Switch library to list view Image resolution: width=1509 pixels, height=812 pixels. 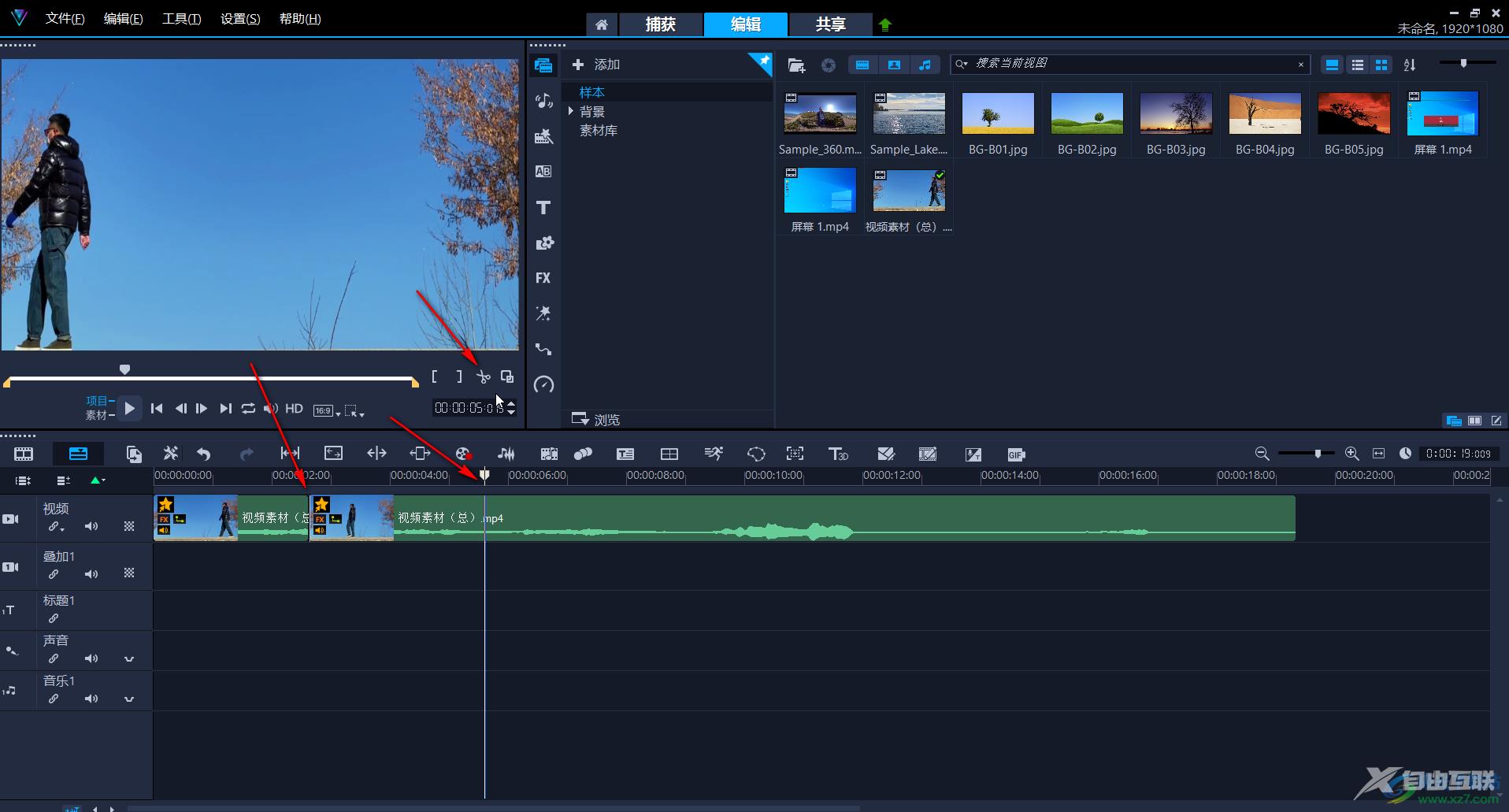[1357, 65]
